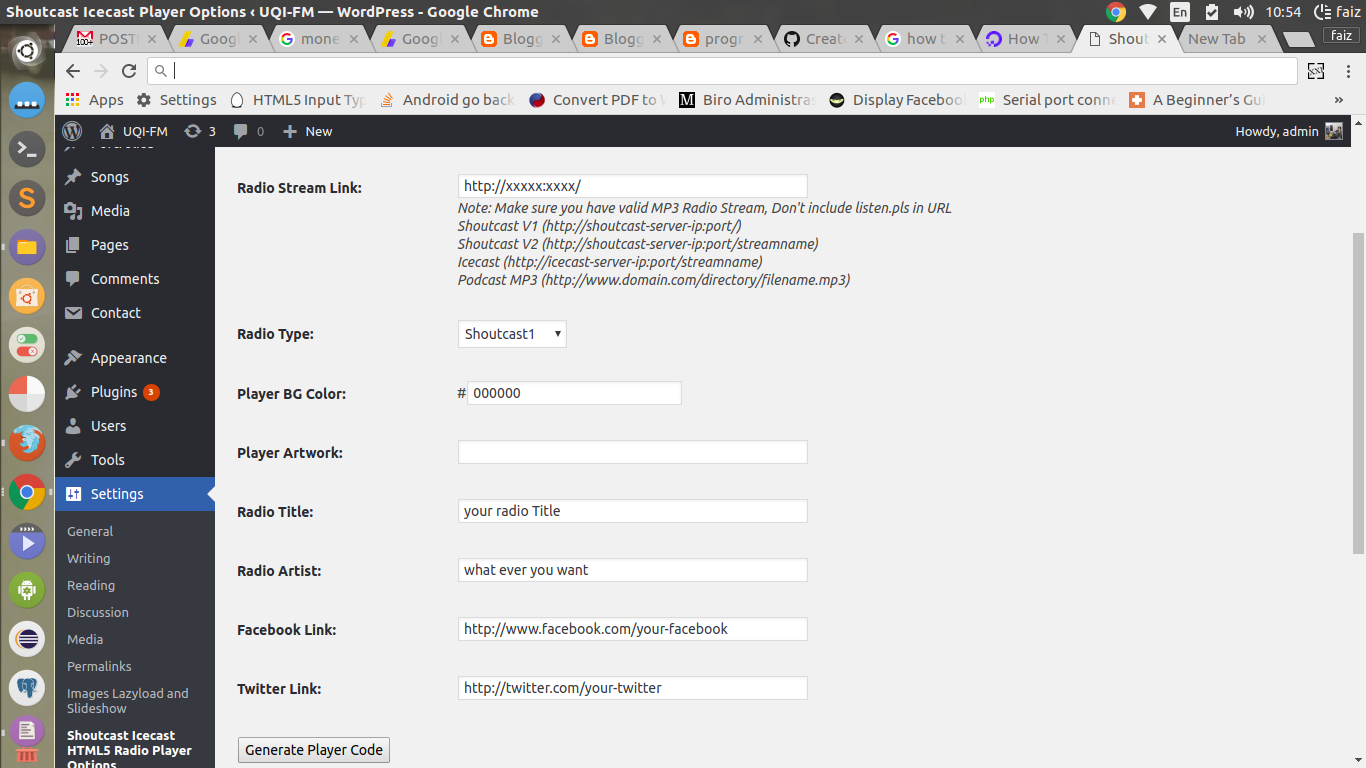Open Sublime Text from dock

pos(27,198)
